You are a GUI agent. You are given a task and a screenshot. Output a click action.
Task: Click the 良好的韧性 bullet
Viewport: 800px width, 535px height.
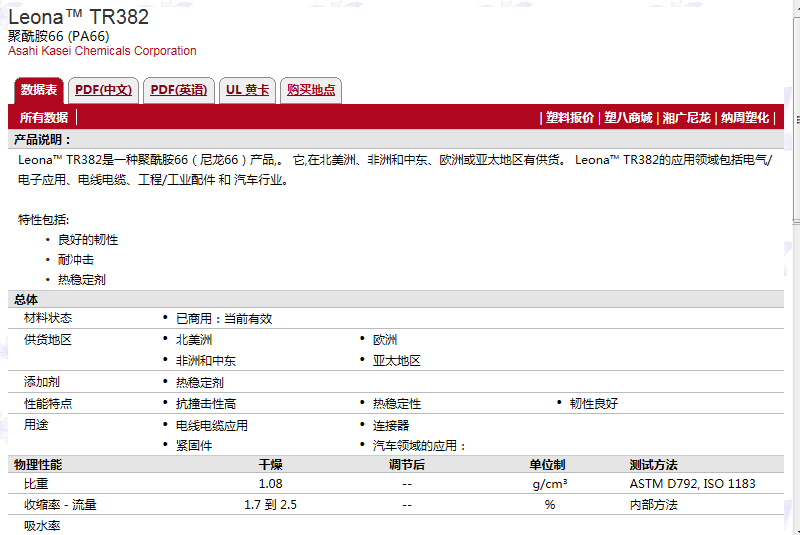pyautogui.click(x=88, y=240)
